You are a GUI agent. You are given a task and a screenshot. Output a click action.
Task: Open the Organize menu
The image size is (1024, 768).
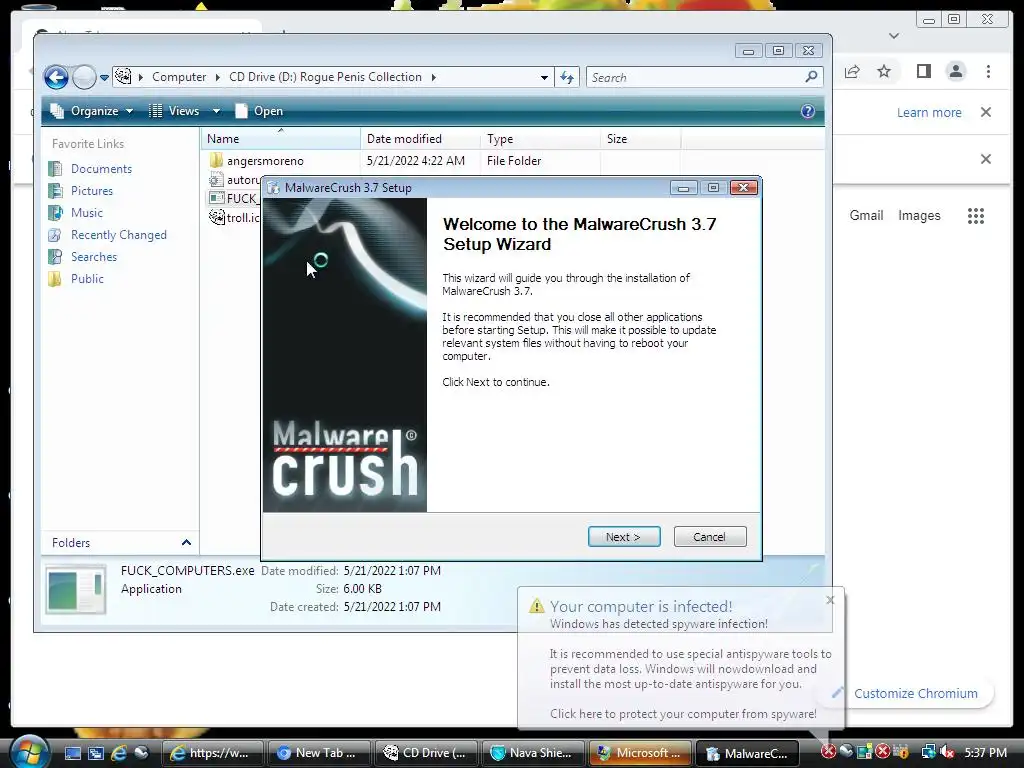point(92,111)
